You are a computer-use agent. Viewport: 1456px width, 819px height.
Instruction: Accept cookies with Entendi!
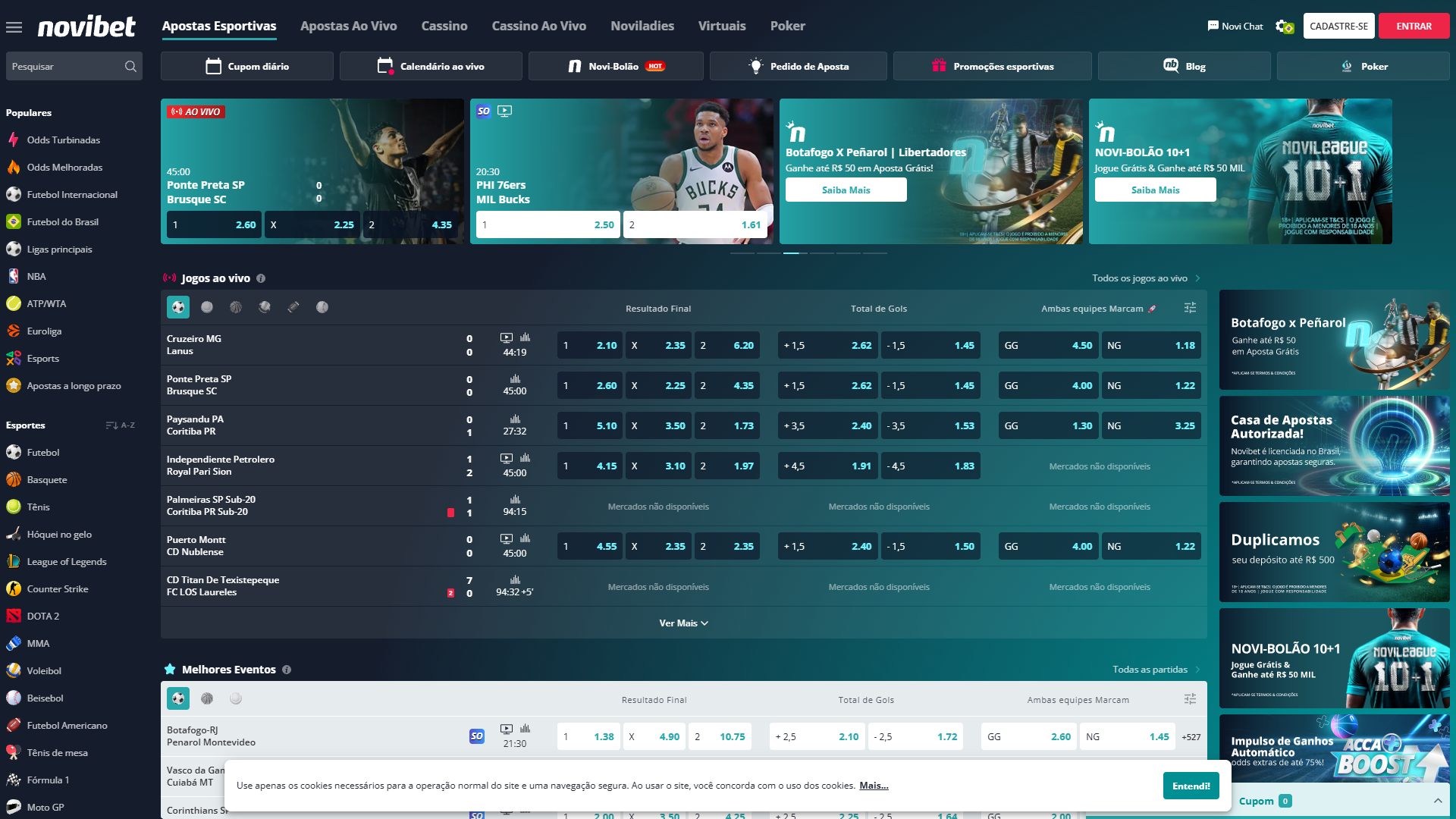[x=1191, y=786]
